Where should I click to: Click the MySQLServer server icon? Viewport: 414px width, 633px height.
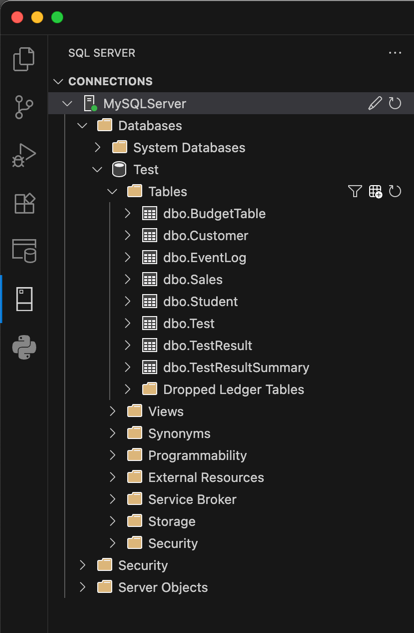(x=90, y=103)
